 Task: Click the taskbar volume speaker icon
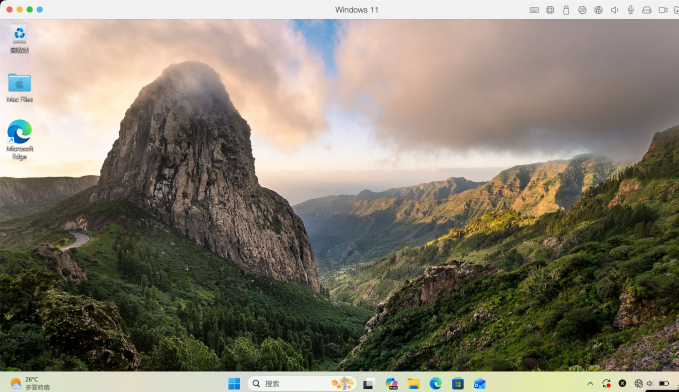pyautogui.click(x=650, y=383)
